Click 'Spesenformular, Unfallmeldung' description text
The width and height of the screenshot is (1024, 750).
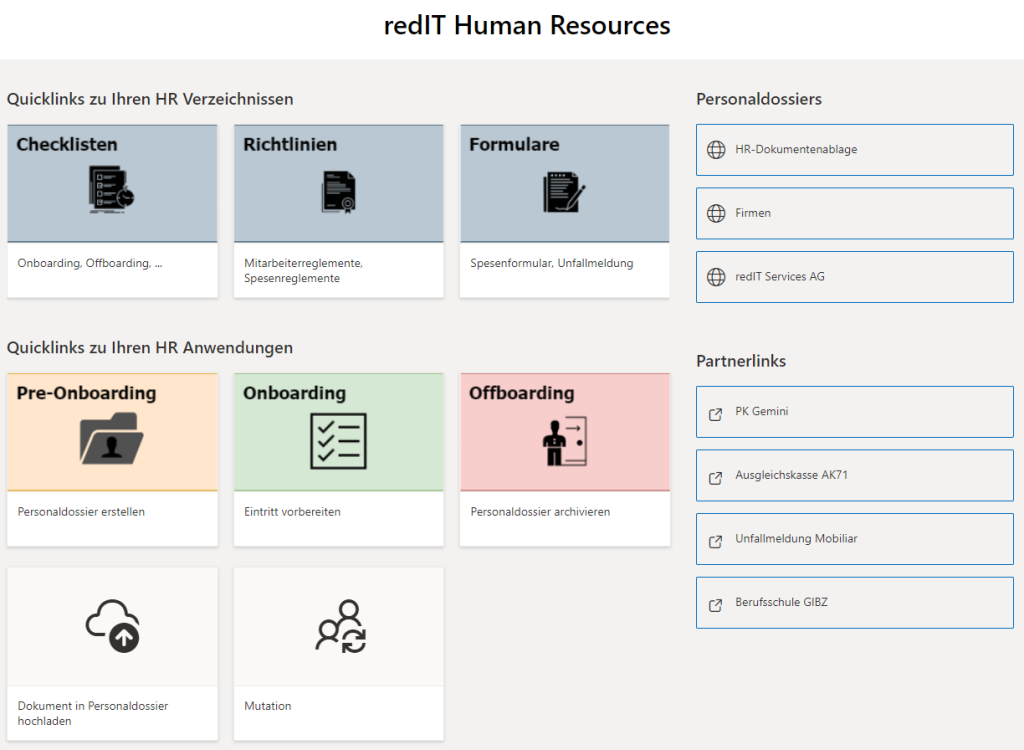[x=551, y=264]
